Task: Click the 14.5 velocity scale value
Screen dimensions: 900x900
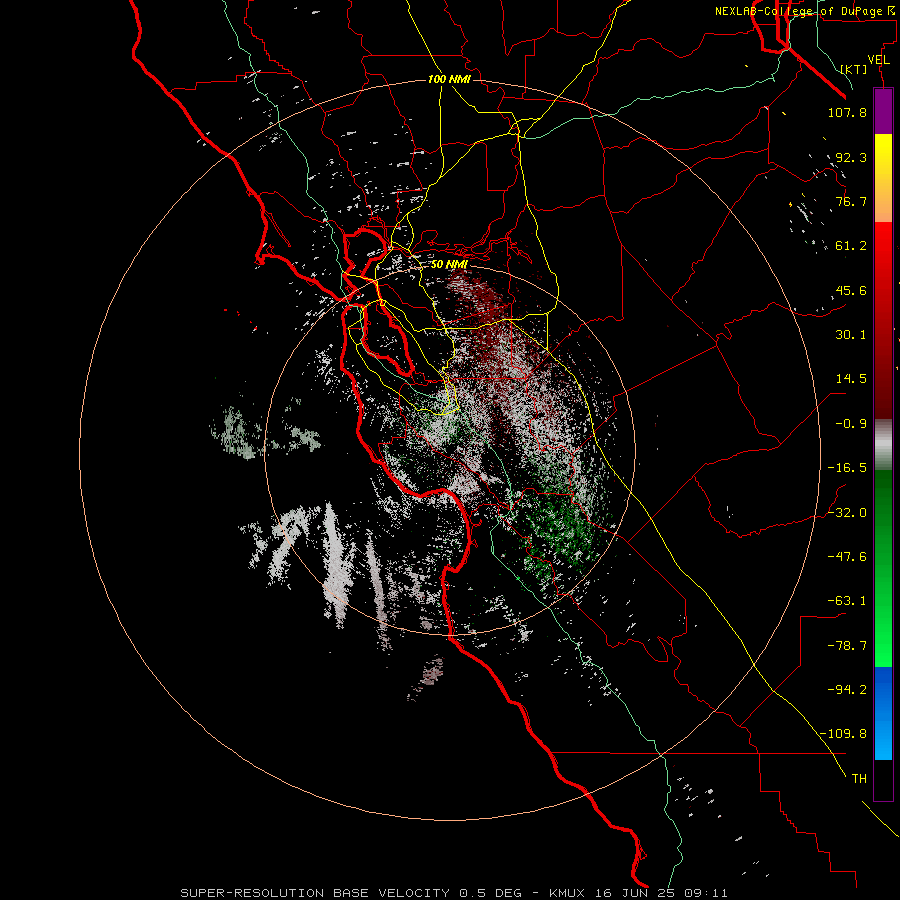Action: (x=851, y=379)
